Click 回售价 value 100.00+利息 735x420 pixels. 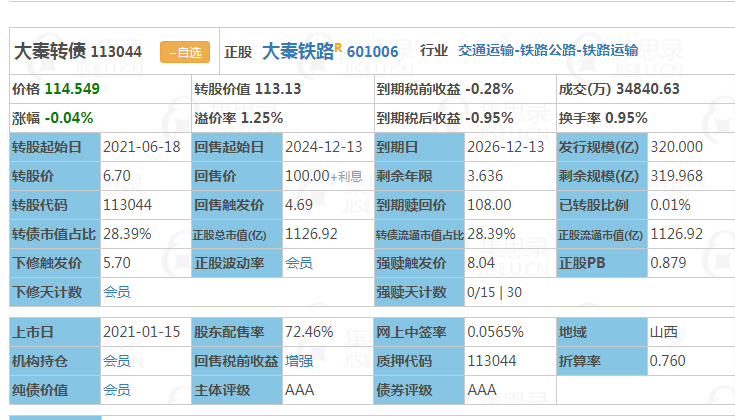(x=324, y=176)
